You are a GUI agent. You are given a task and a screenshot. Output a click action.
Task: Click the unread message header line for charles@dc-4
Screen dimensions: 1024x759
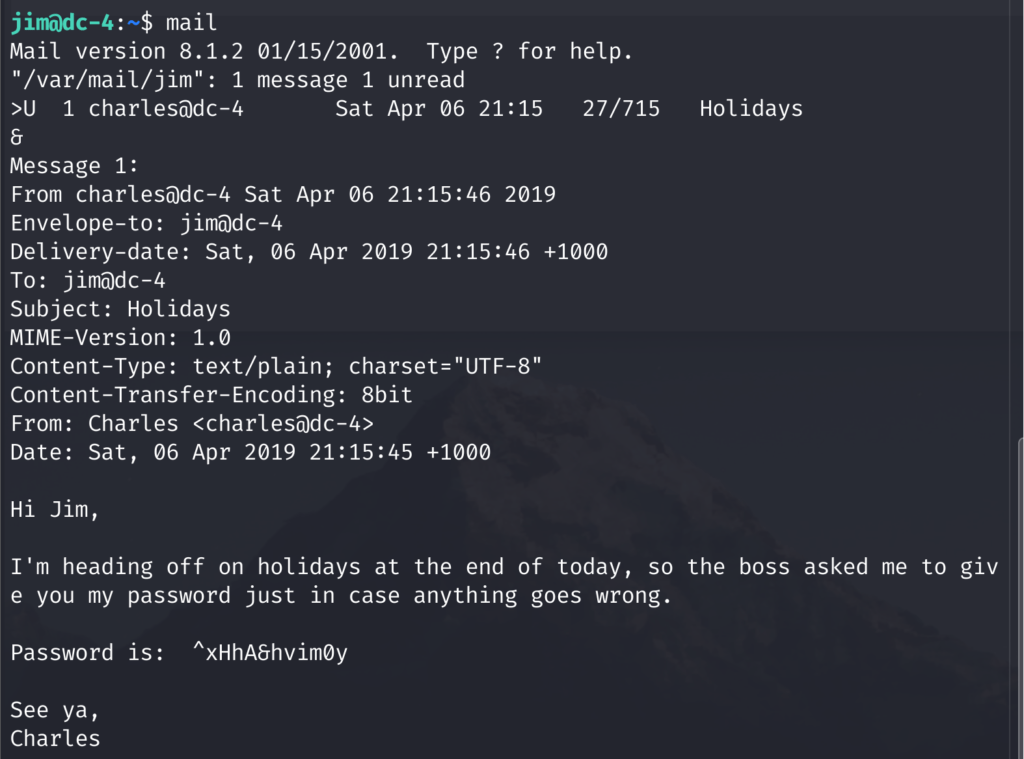pos(406,108)
